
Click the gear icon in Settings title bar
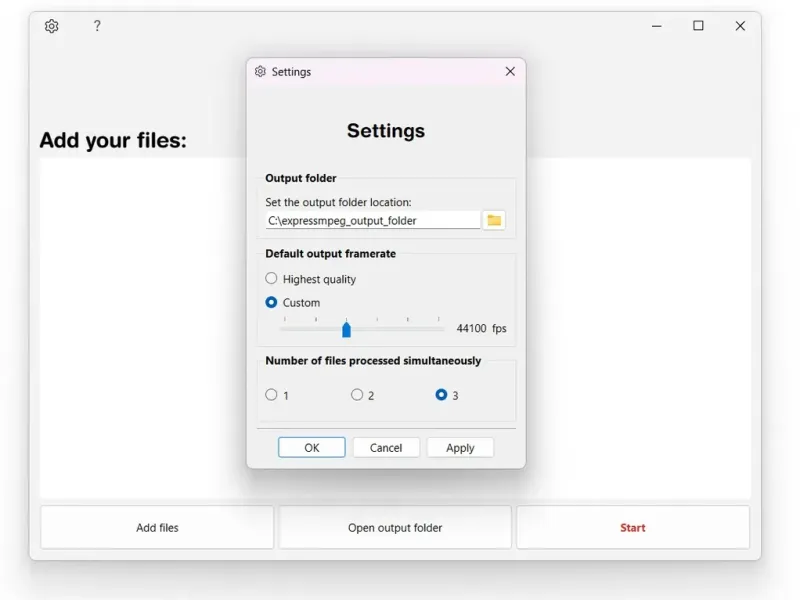pos(260,71)
